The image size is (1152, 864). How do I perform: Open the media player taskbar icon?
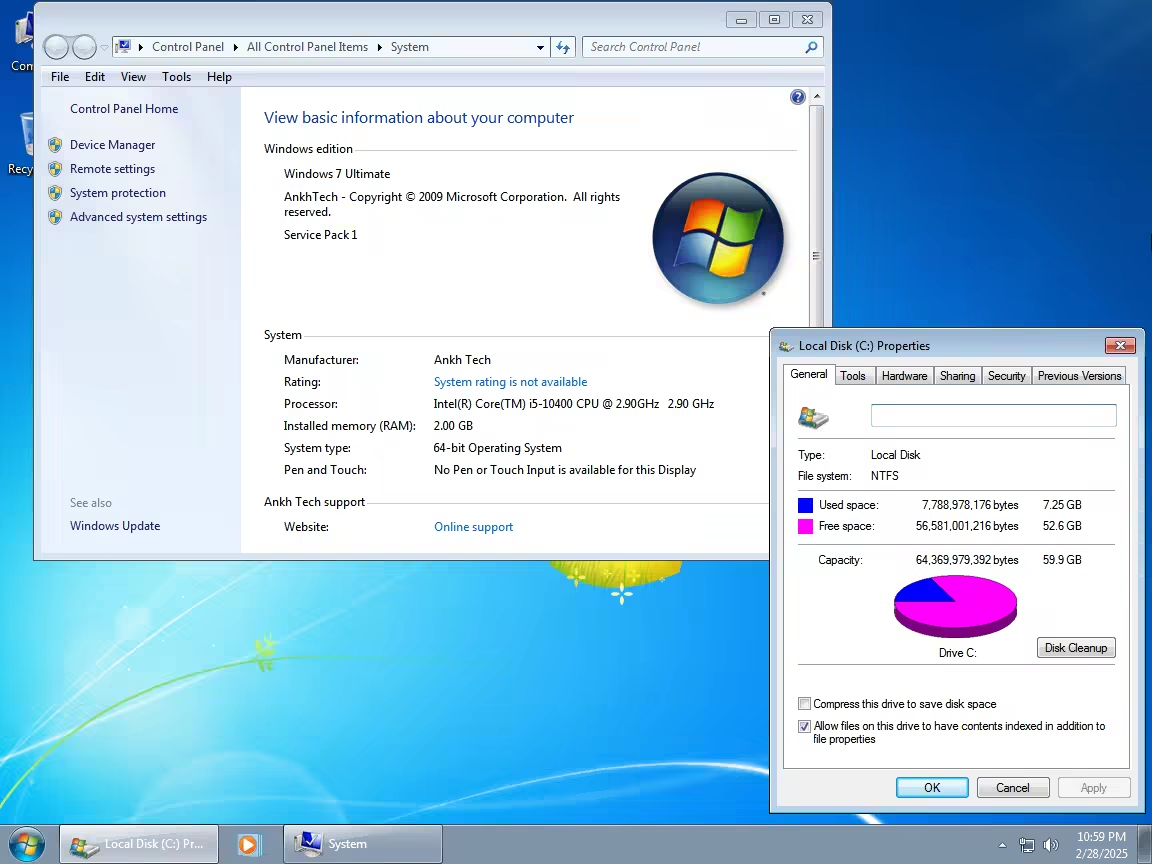pos(249,844)
